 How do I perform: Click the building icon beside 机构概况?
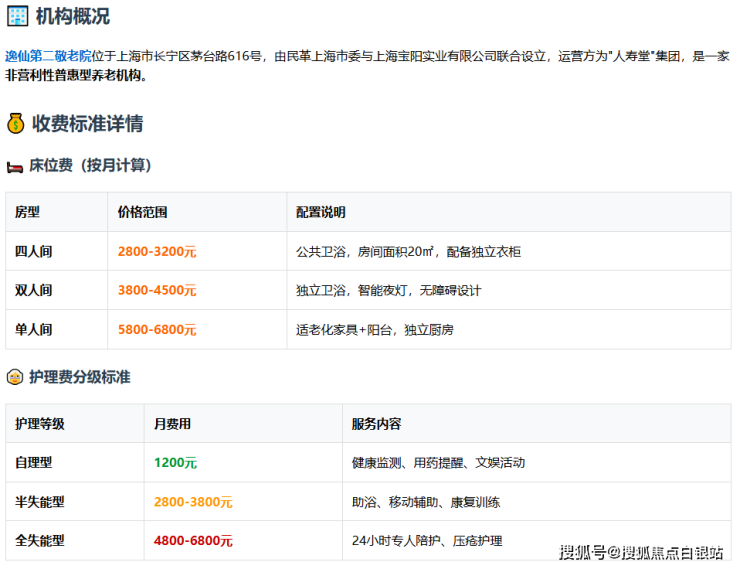point(17,16)
